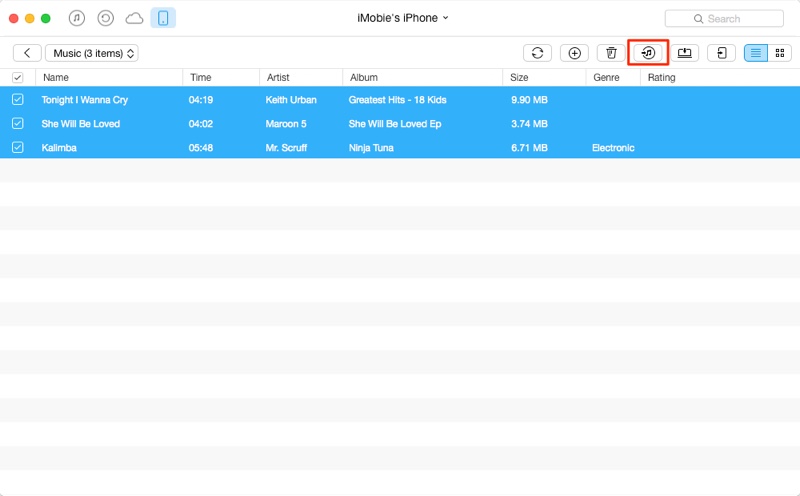800x496 pixels.
Task: Click the artist Mr. Scruff
Action: click(286, 147)
